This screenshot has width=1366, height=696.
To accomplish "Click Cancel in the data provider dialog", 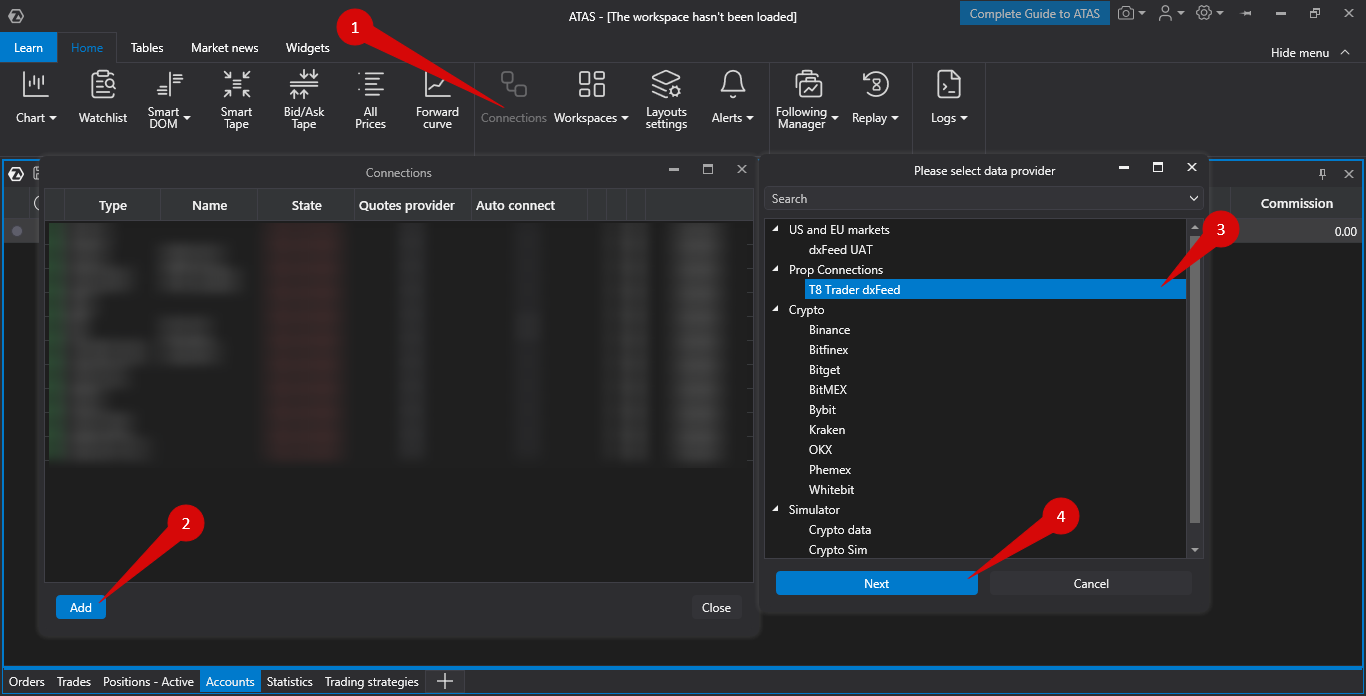I will click(x=1091, y=583).
